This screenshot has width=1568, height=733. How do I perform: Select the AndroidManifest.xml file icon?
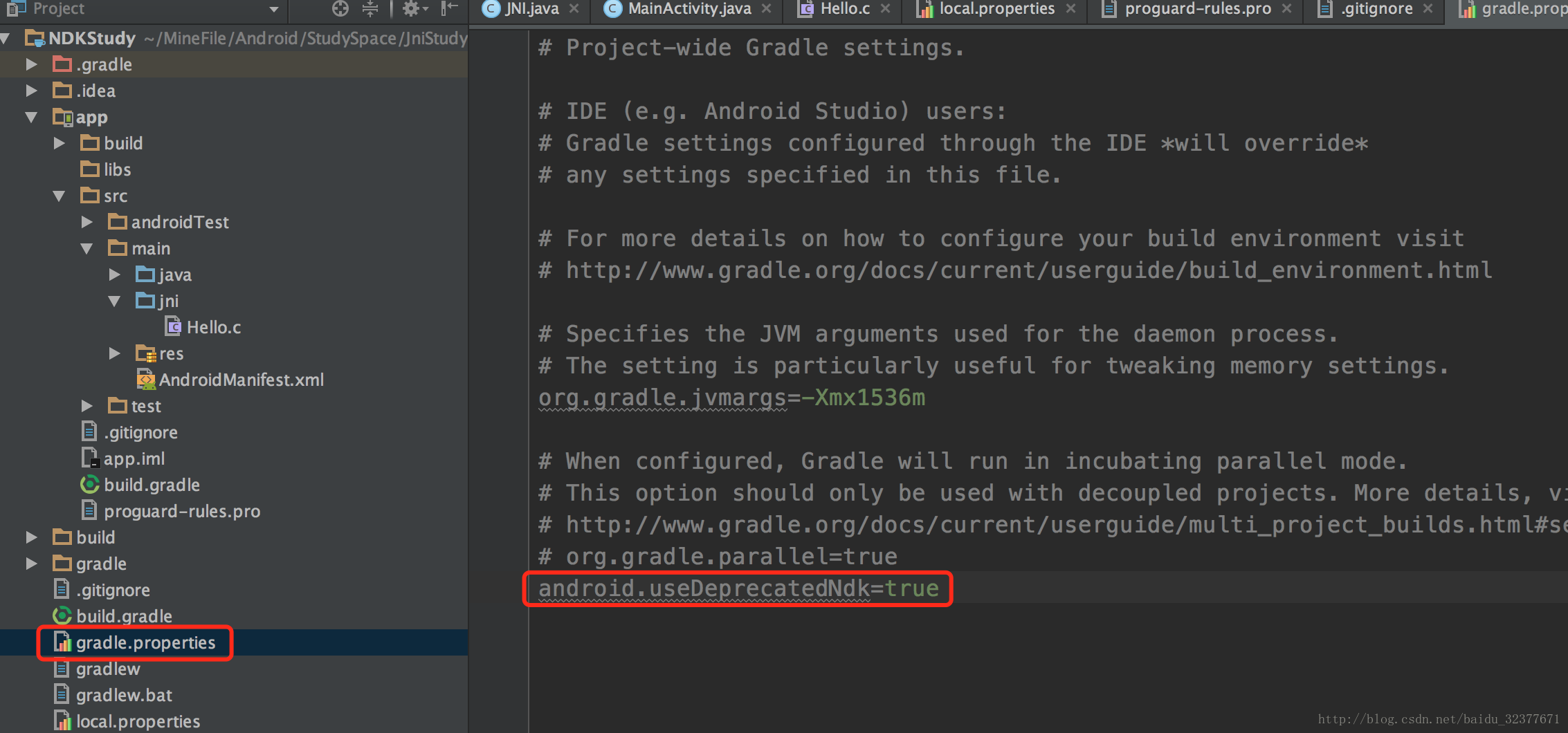[x=146, y=380]
